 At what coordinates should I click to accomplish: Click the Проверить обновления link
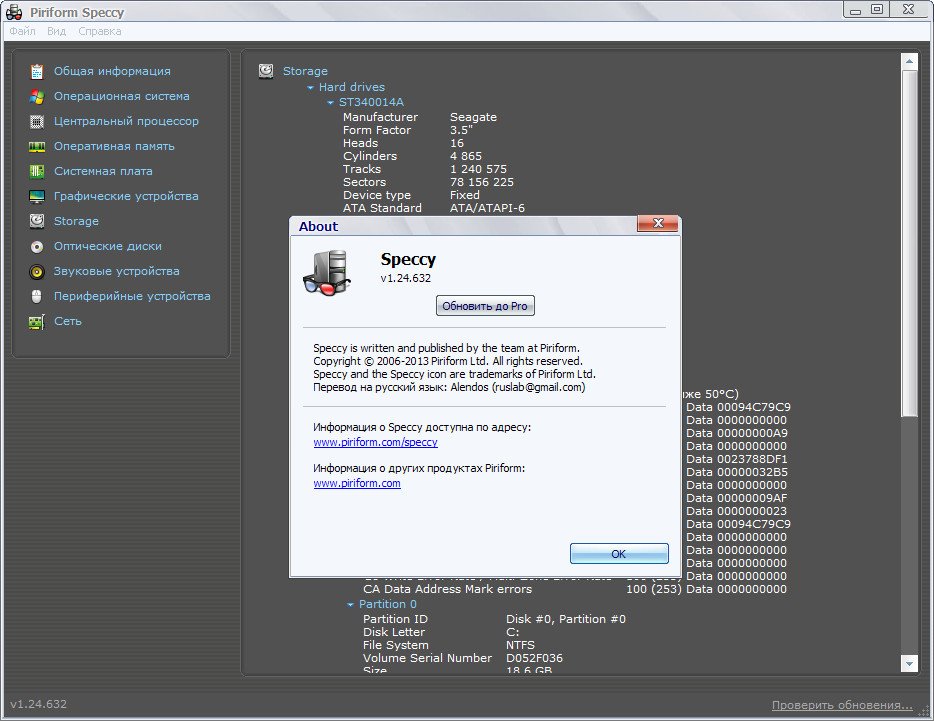[x=842, y=705]
